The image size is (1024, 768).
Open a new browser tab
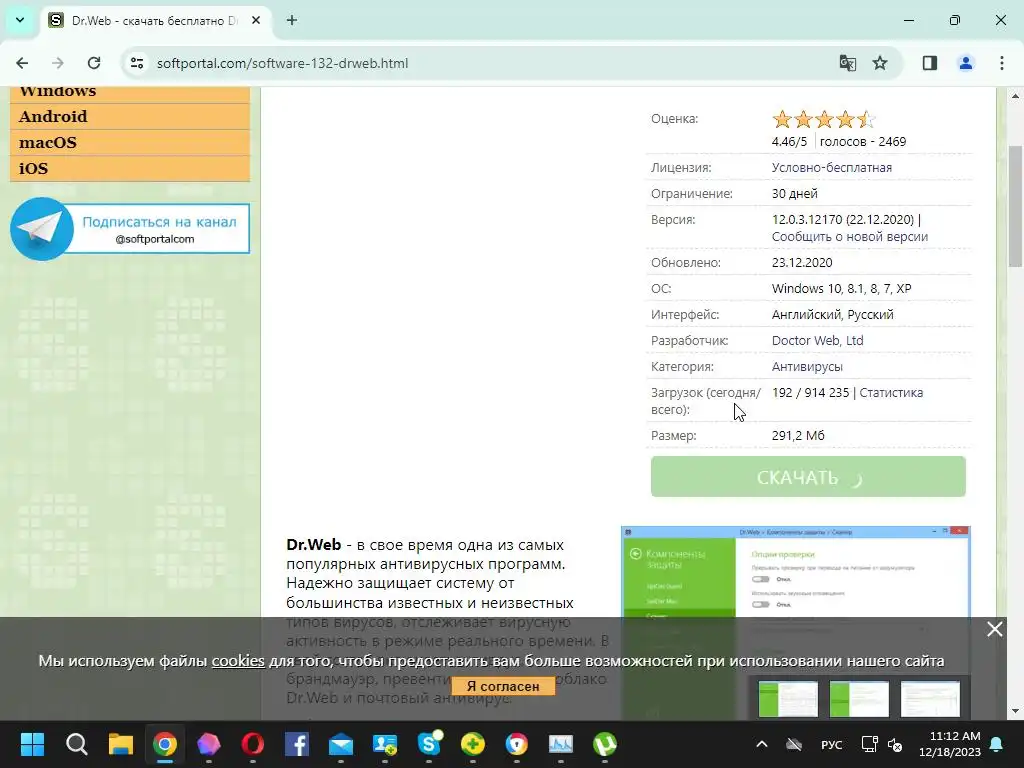[x=292, y=20]
